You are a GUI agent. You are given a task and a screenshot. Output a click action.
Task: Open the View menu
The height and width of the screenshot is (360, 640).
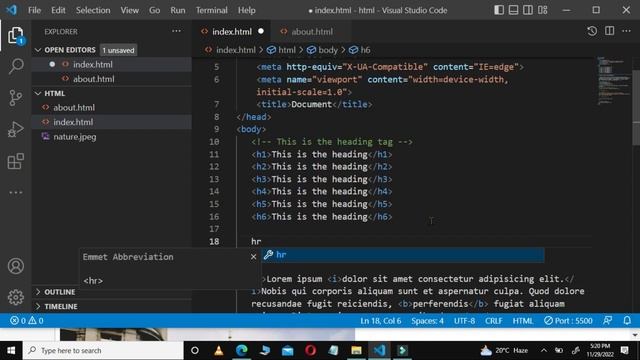coord(129,10)
